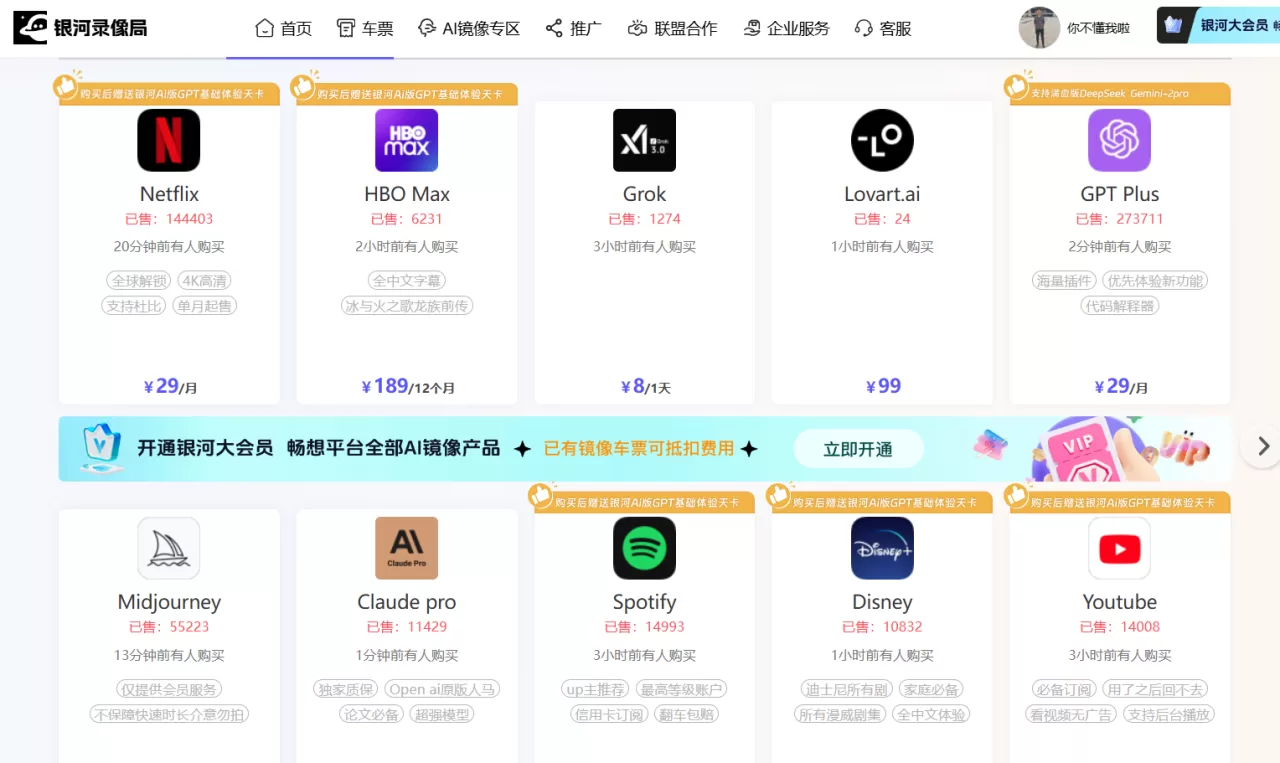Open the 企业服务 menu item
The image size is (1280, 763).
click(787, 28)
